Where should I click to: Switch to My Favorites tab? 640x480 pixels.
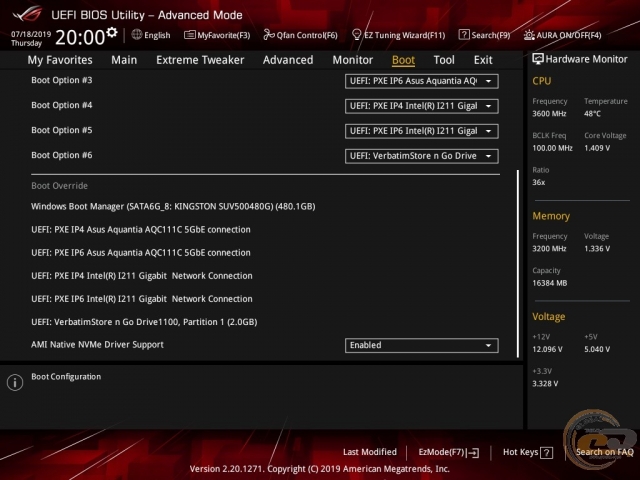point(60,60)
